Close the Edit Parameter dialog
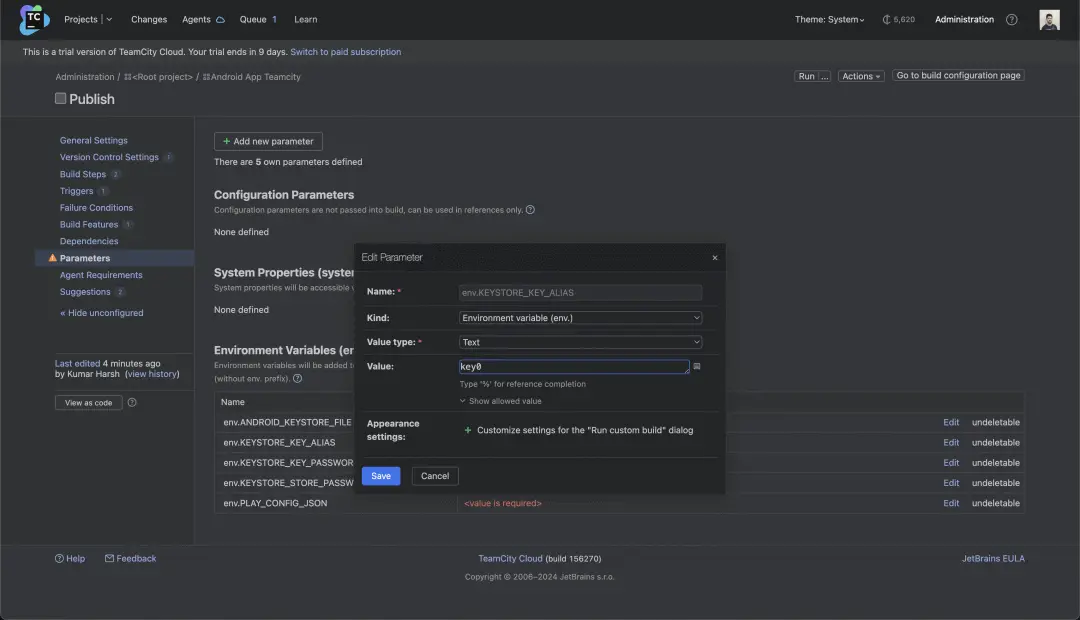The height and width of the screenshot is (620, 1080). click(x=714, y=258)
